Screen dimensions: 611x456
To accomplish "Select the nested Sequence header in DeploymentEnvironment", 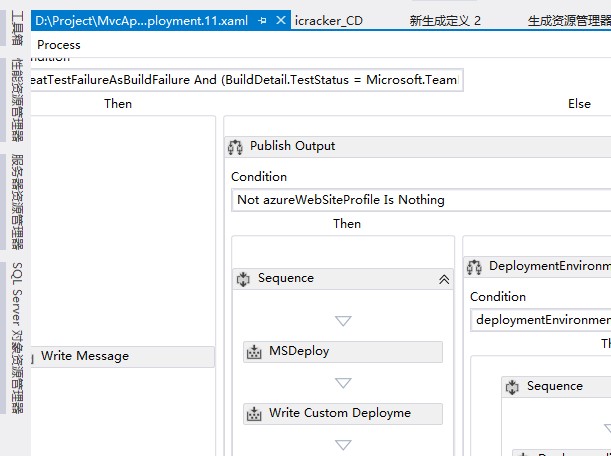I will point(556,387).
